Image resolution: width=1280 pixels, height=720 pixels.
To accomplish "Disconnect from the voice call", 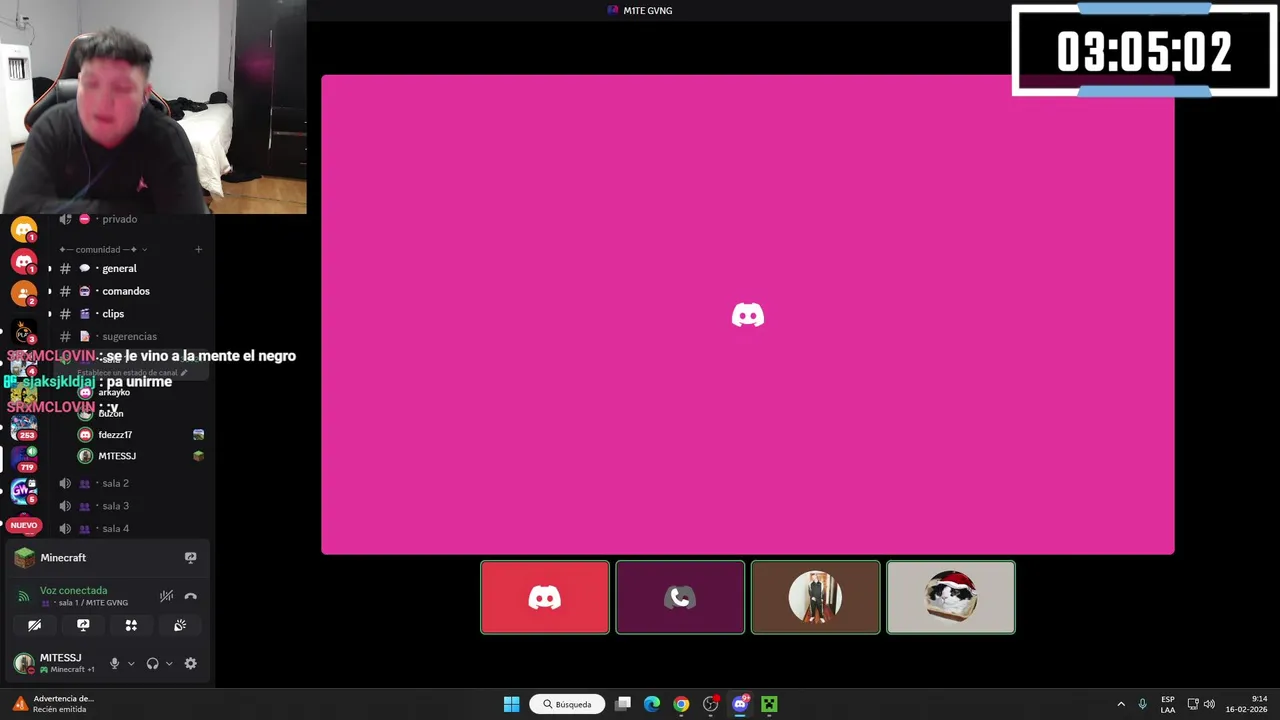I will 190,596.
